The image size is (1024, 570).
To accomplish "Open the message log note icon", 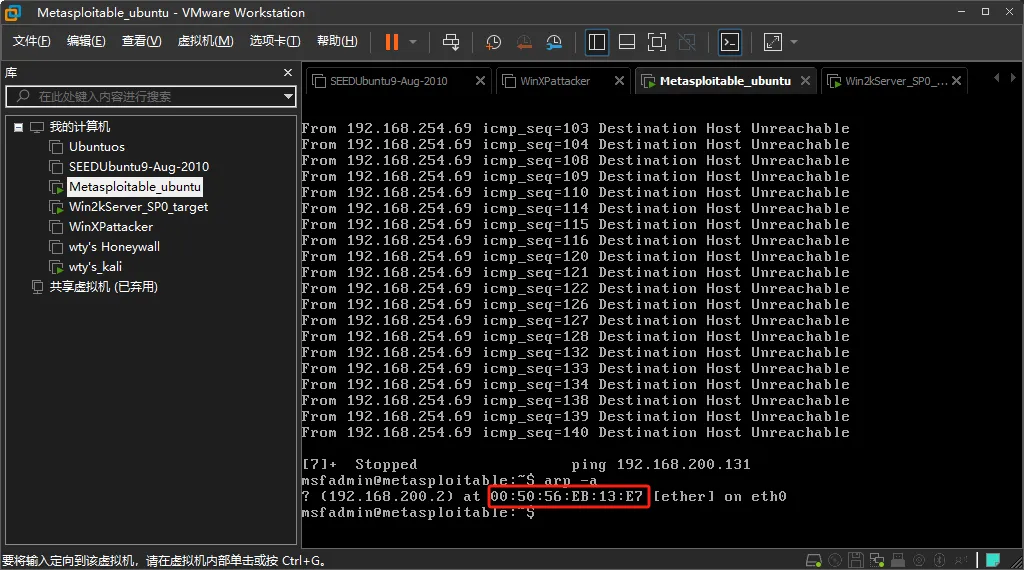I will (x=993, y=560).
